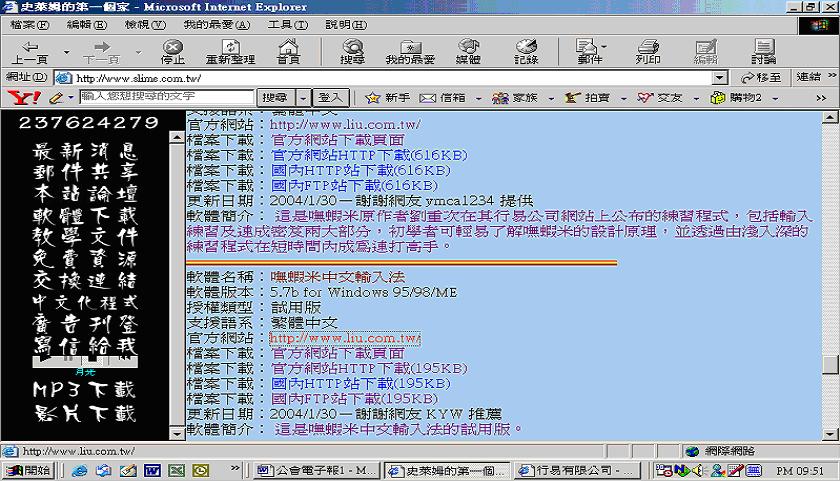The height and width of the screenshot is (481, 840).
Task: Switch to 公會電子報1 taskbar window
Action: (x=316, y=471)
